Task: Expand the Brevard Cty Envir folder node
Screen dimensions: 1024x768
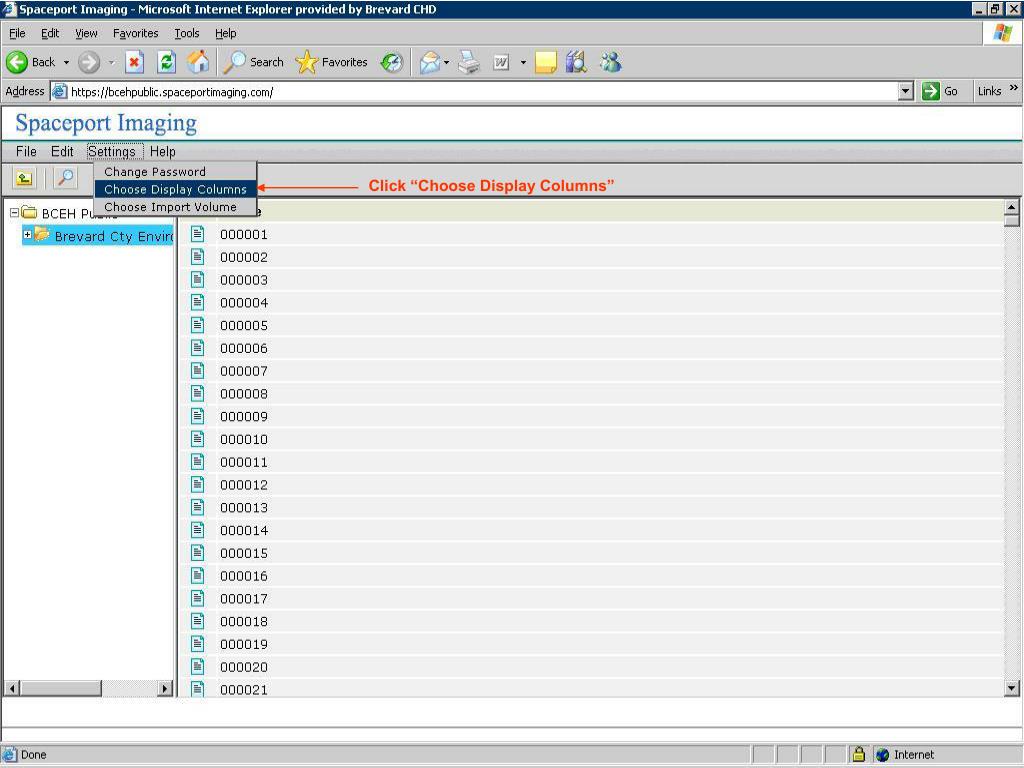Action: 27,234
